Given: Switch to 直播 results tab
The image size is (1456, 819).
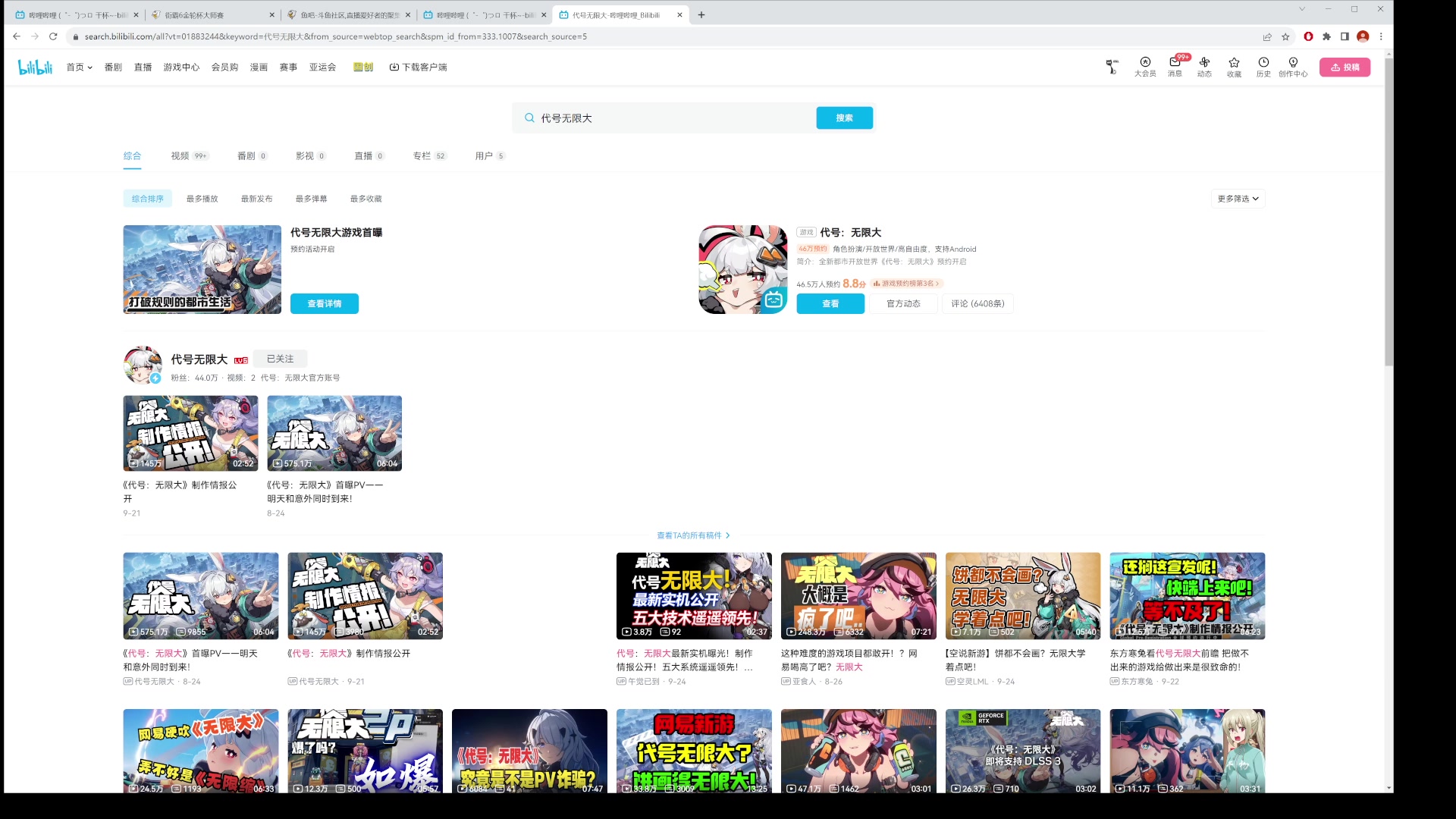Looking at the screenshot, I should point(369,156).
